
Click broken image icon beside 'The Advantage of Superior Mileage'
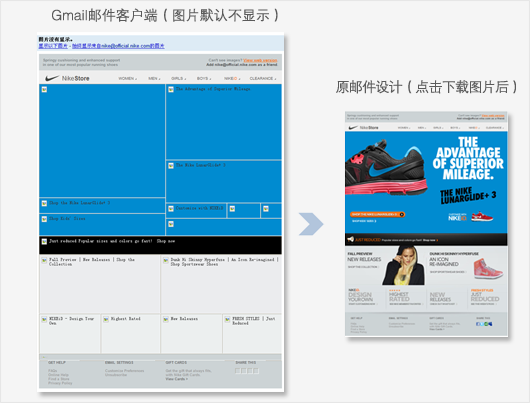pyautogui.click(x=171, y=90)
